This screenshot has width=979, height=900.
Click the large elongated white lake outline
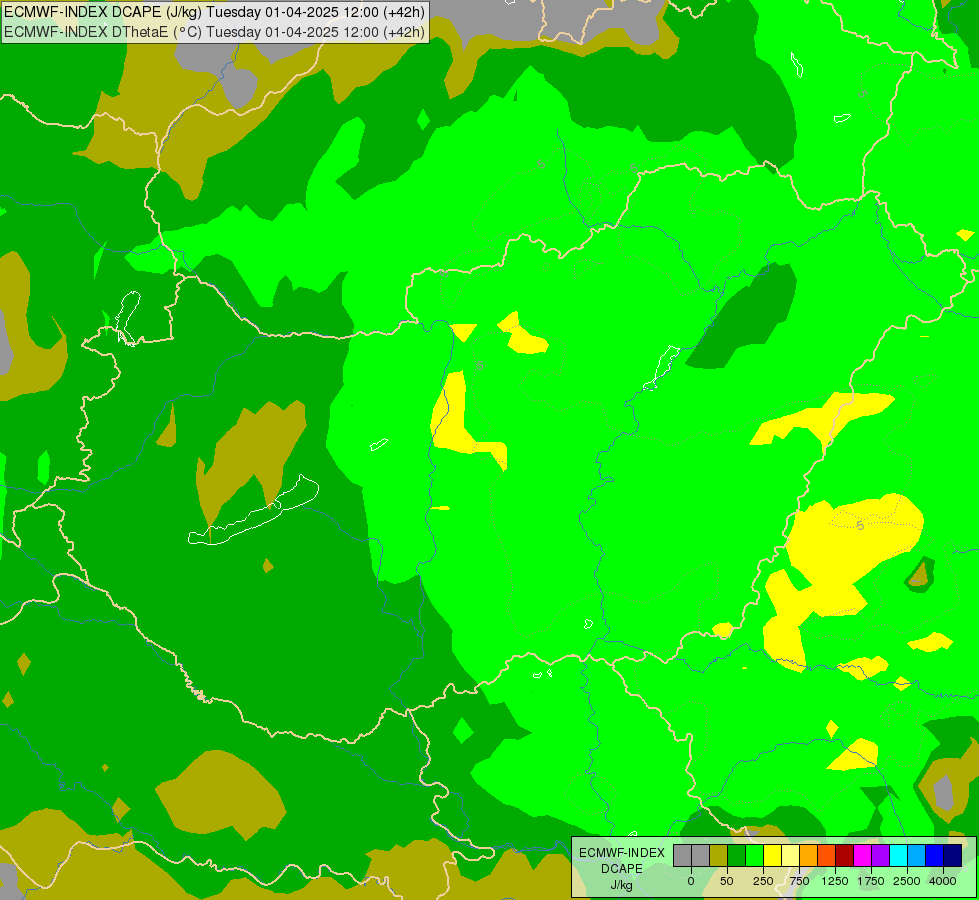pyautogui.click(x=253, y=510)
